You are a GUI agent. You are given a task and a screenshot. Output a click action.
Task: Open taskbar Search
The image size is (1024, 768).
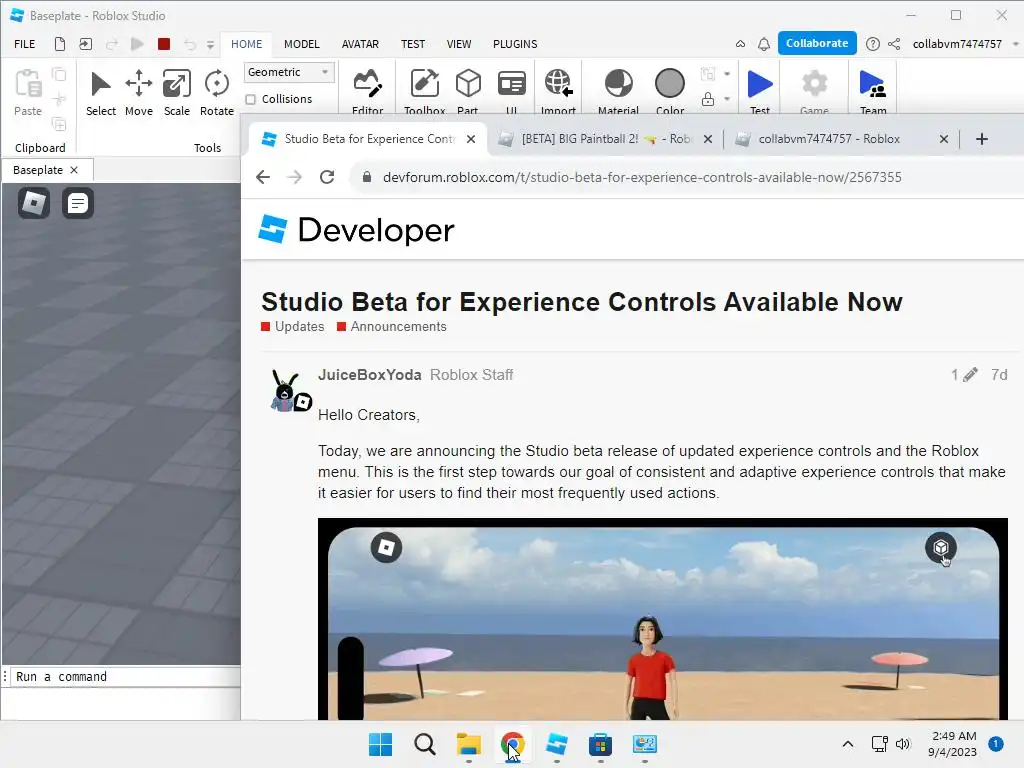click(424, 744)
